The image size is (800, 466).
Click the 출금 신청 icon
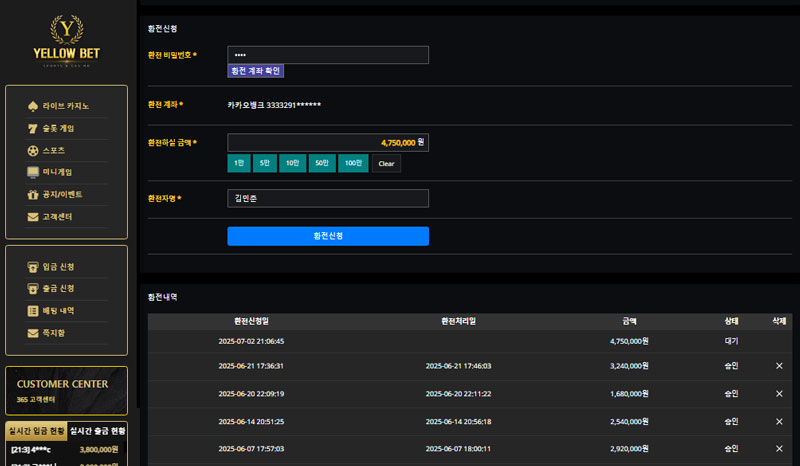[x=33, y=289]
